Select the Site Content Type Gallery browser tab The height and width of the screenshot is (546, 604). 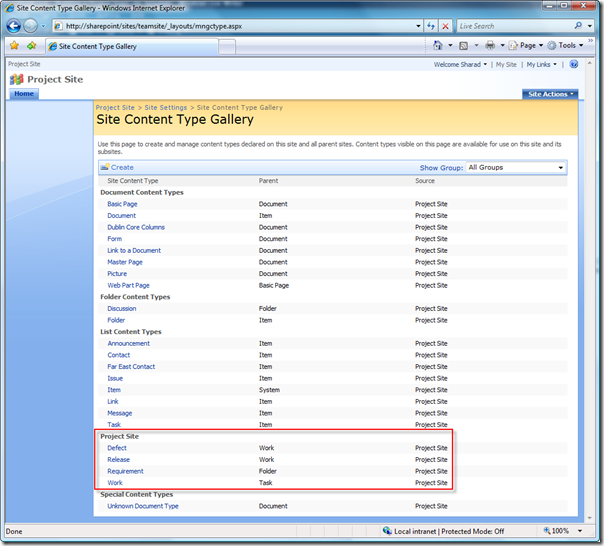click(x=132, y=46)
